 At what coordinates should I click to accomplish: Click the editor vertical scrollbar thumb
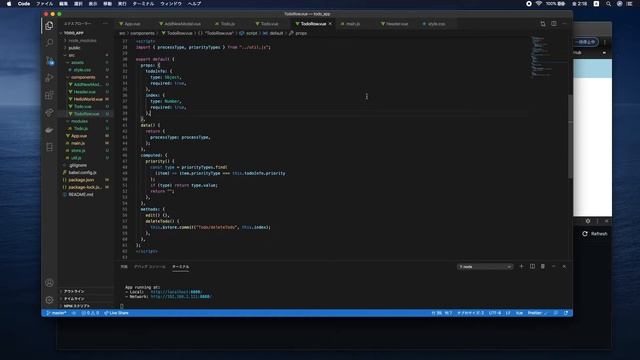570,136
